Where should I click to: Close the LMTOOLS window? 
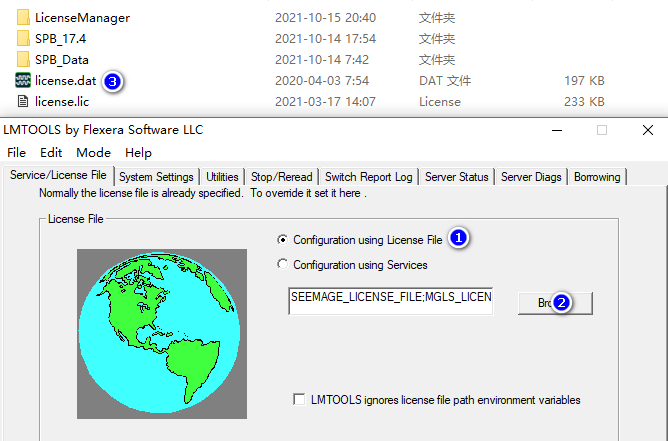[648, 130]
